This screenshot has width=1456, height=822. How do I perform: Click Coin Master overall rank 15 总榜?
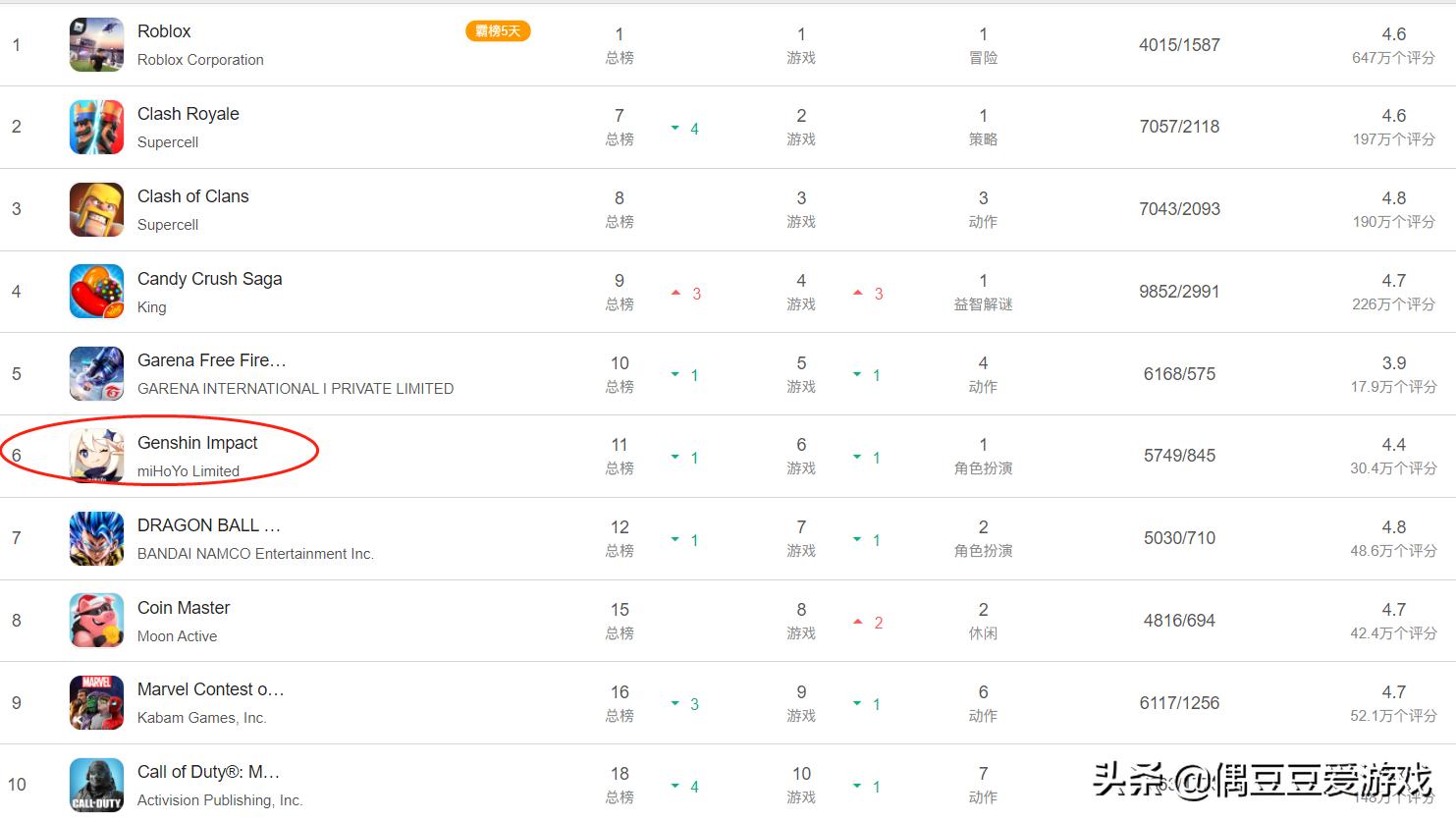[x=620, y=621]
